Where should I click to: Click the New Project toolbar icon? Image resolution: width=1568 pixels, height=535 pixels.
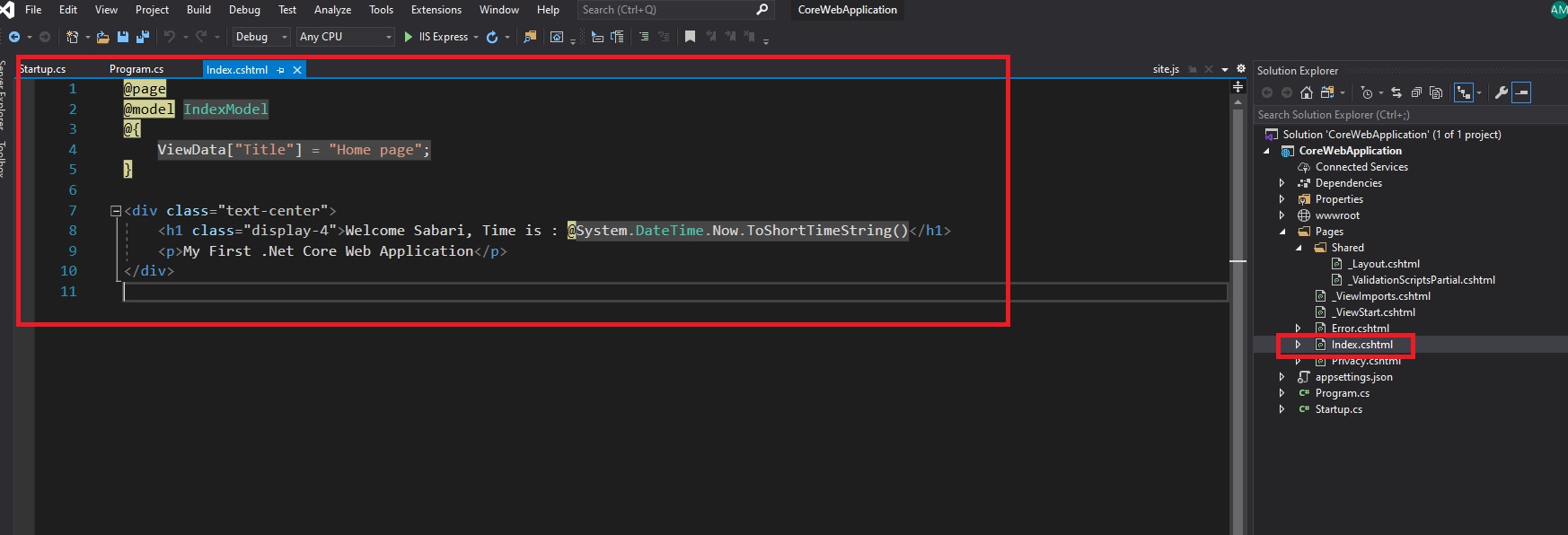(x=72, y=37)
